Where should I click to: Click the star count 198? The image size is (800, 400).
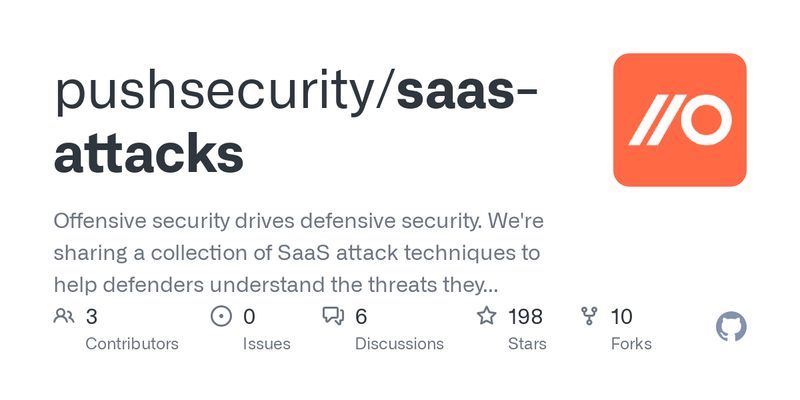pyautogui.click(x=525, y=317)
